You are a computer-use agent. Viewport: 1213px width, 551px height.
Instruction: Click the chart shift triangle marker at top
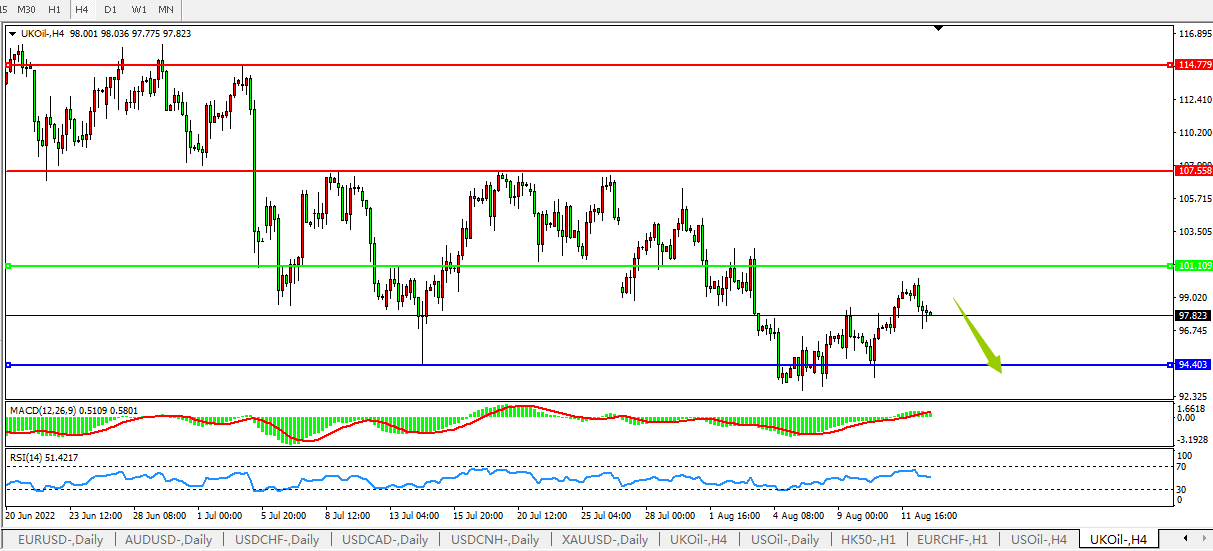click(x=937, y=29)
